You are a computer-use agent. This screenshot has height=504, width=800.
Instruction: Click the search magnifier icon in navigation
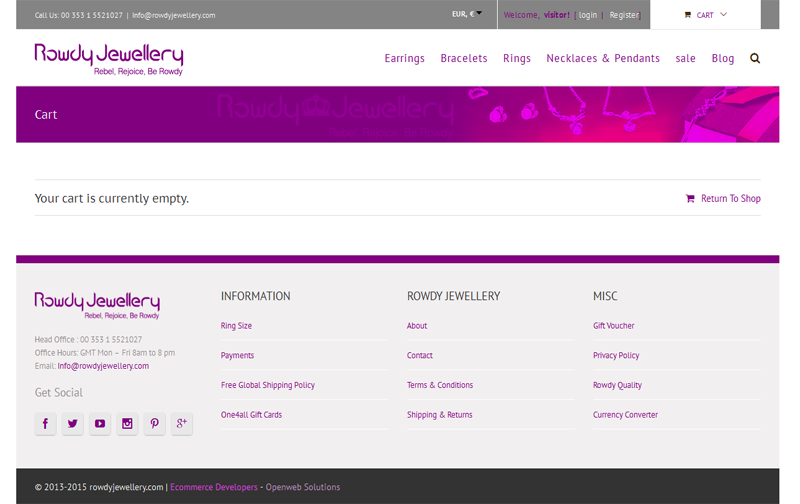755,58
